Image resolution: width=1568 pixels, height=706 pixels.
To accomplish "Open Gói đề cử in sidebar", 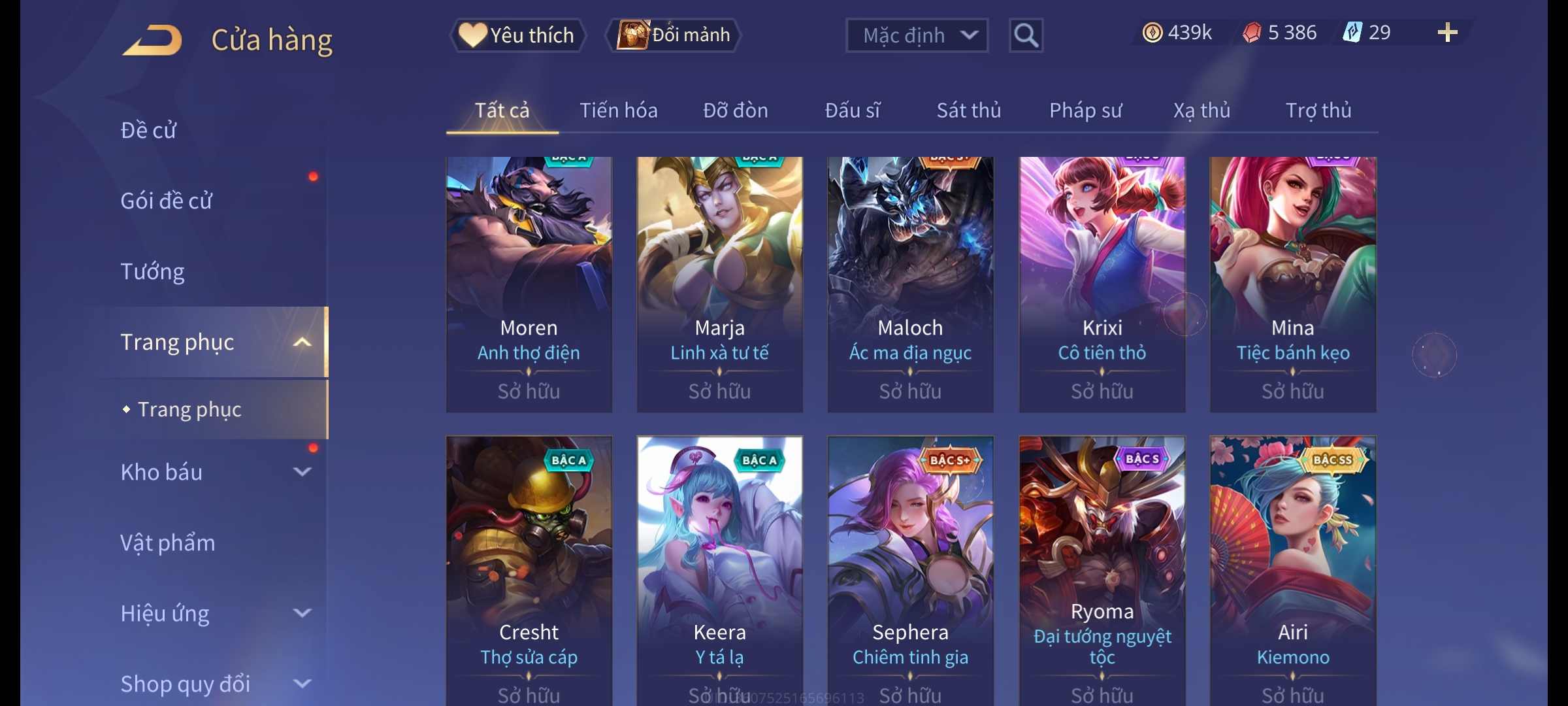I will 167,201.
